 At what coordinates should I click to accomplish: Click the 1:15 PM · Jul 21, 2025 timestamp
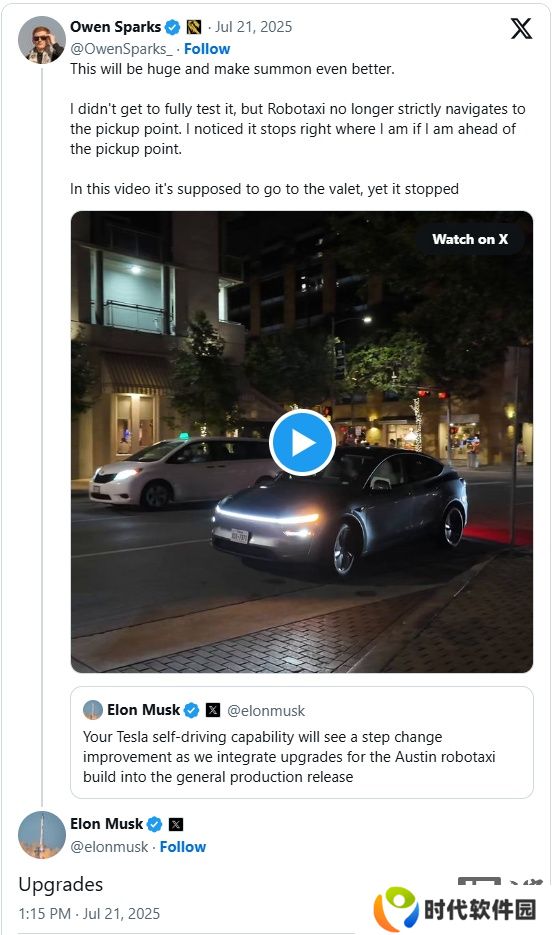click(89, 914)
